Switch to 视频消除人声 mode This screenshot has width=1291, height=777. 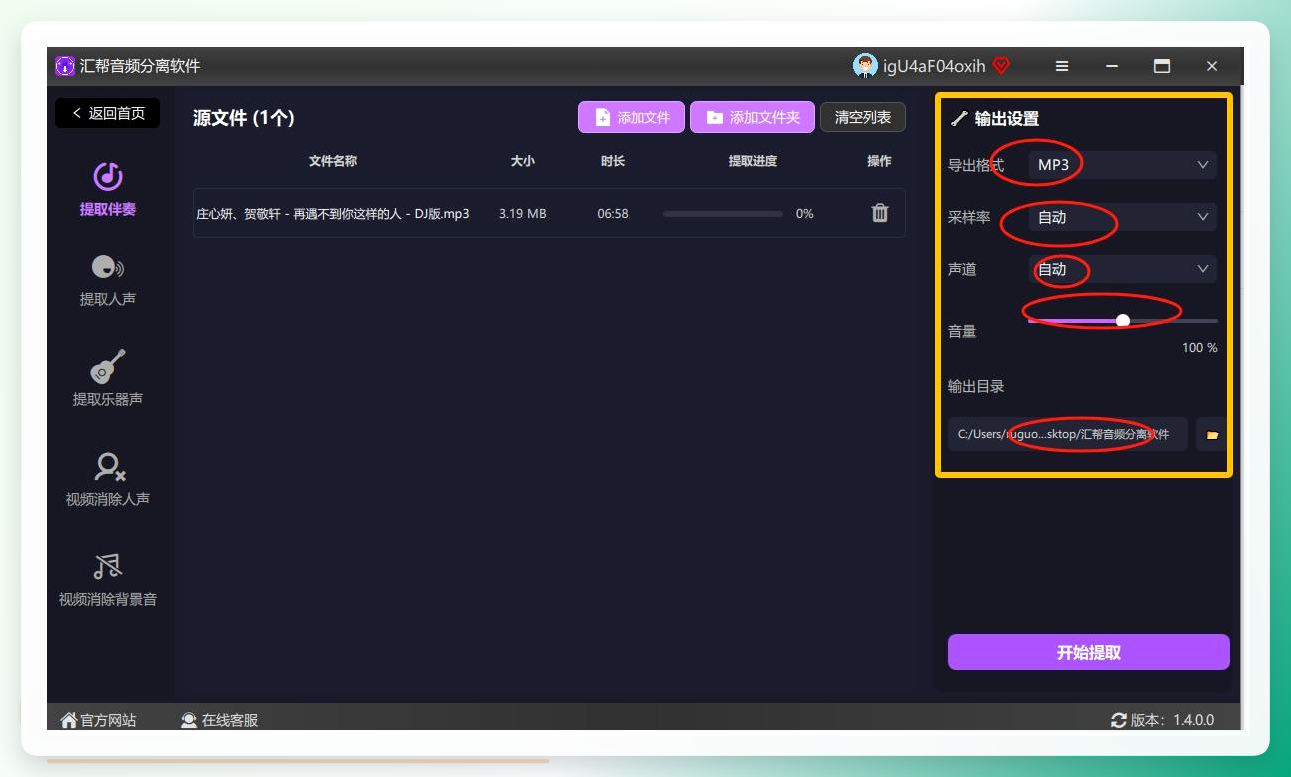coord(108,467)
